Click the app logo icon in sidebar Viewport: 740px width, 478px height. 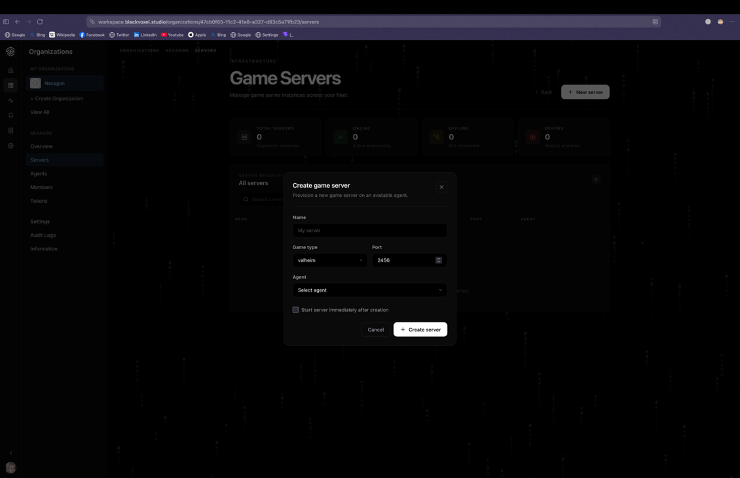(x=10, y=51)
